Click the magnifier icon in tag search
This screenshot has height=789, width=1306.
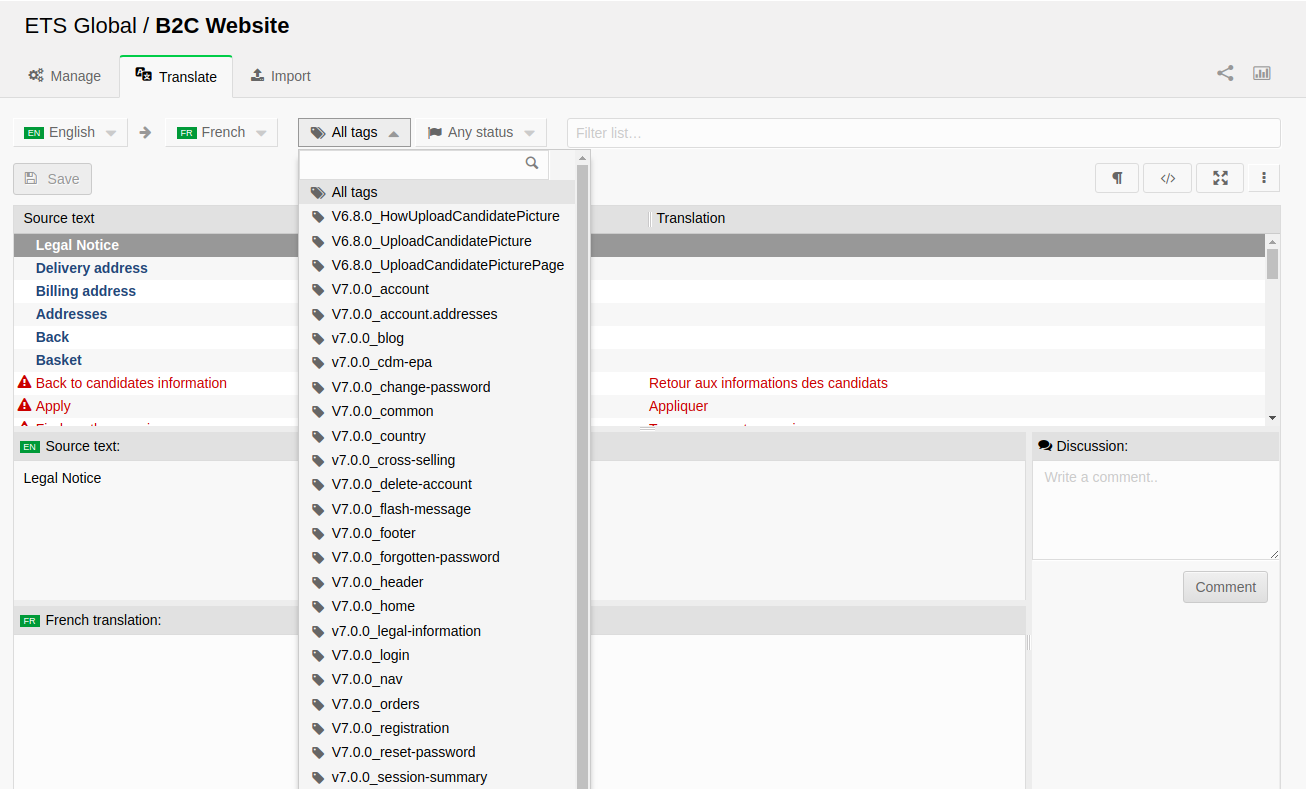click(532, 163)
